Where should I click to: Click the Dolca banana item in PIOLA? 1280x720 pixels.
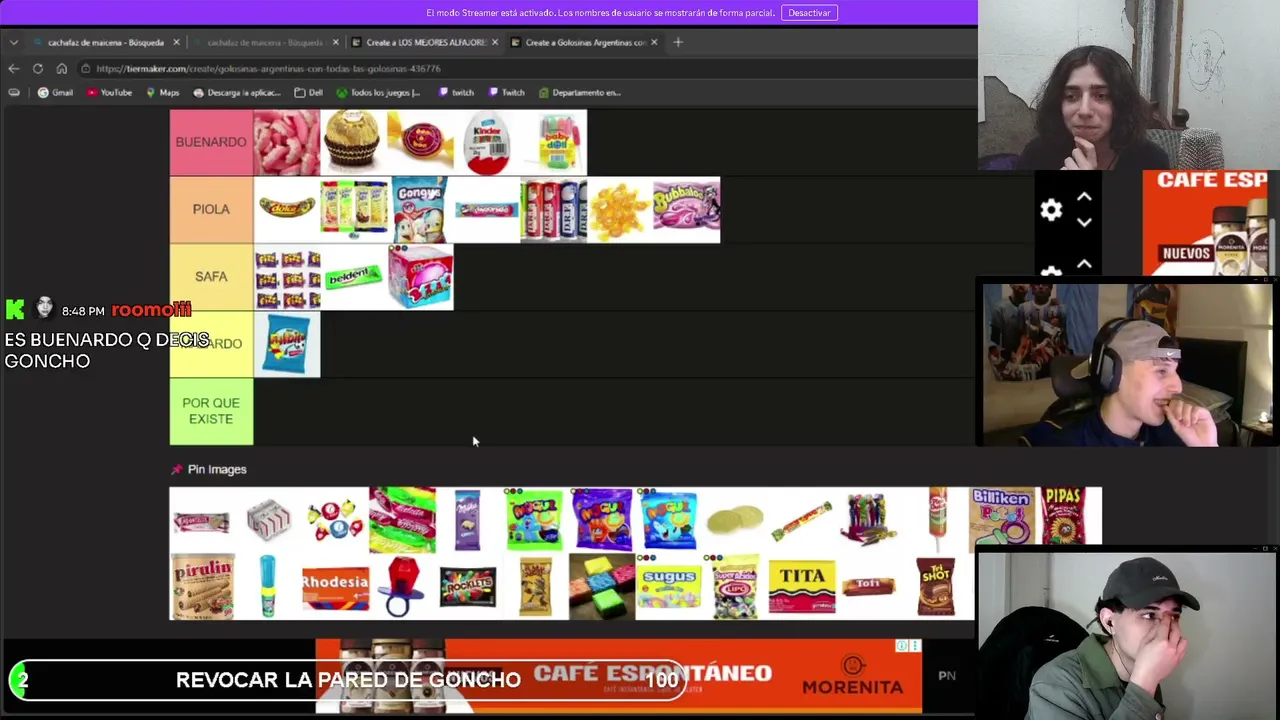click(287, 209)
